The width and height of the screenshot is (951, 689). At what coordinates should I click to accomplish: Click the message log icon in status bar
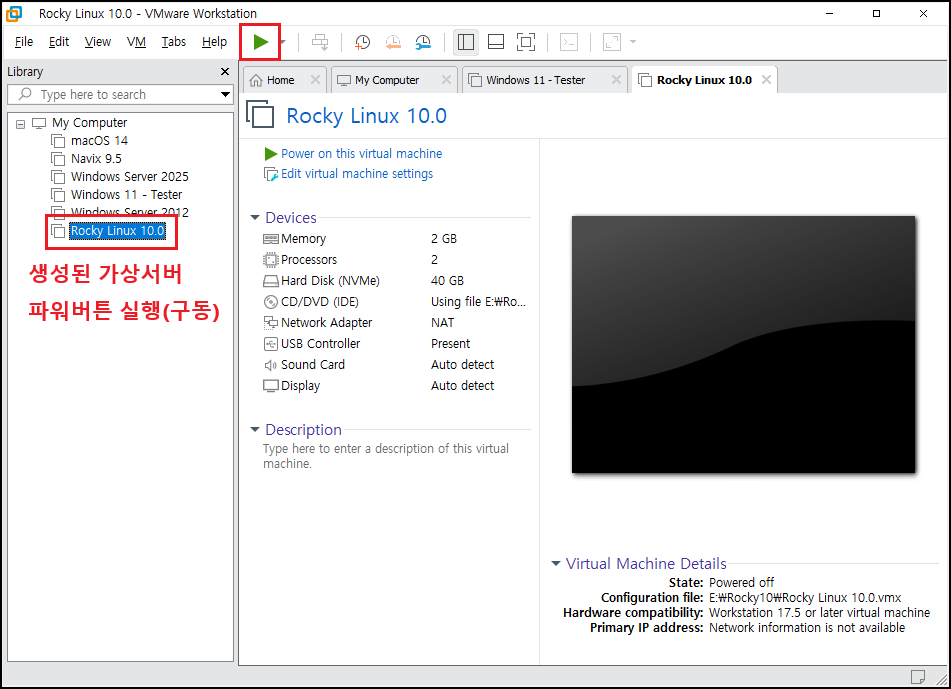tap(918, 676)
